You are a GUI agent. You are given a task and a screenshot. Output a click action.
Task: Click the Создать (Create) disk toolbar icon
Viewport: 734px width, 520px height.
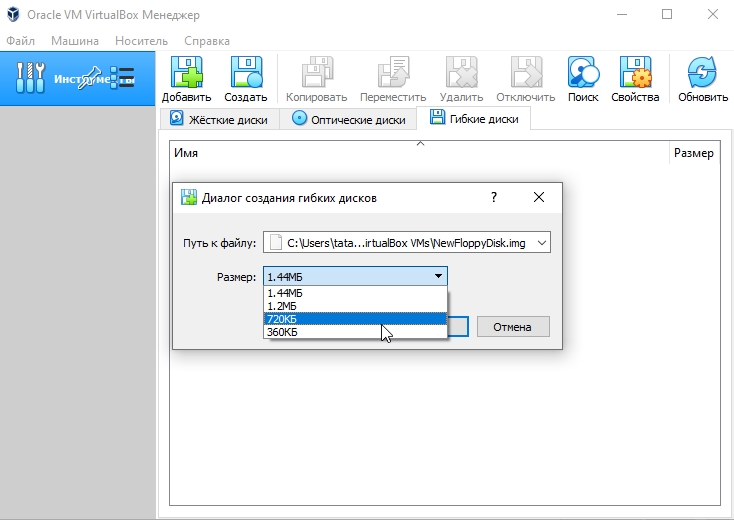pos(246,73)
